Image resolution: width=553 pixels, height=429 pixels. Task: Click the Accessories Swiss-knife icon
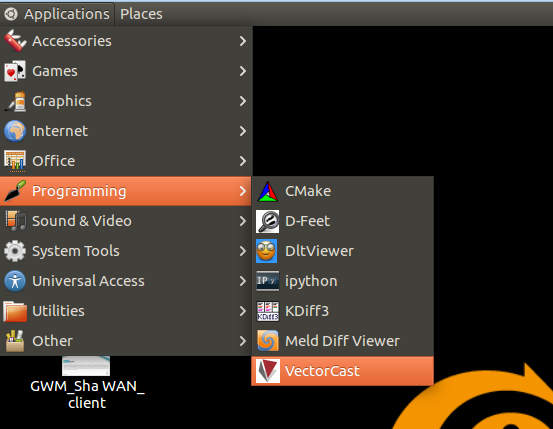coord(15,41)
